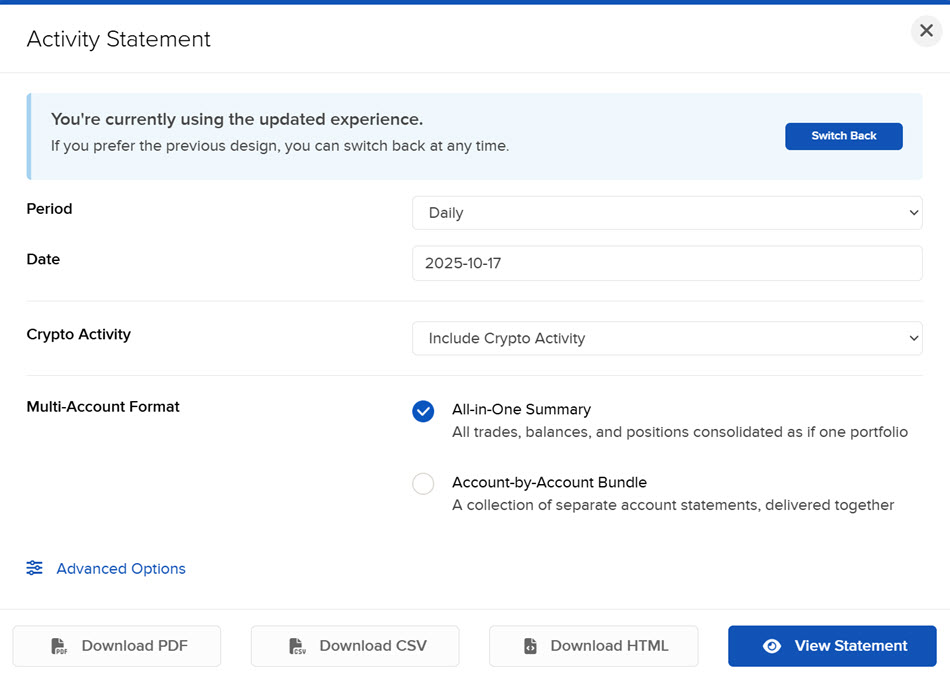This screenshot has height=680, width=950.
Task: Click the filter sliders icon beside Advanced Options
Action: click(34, 568)
